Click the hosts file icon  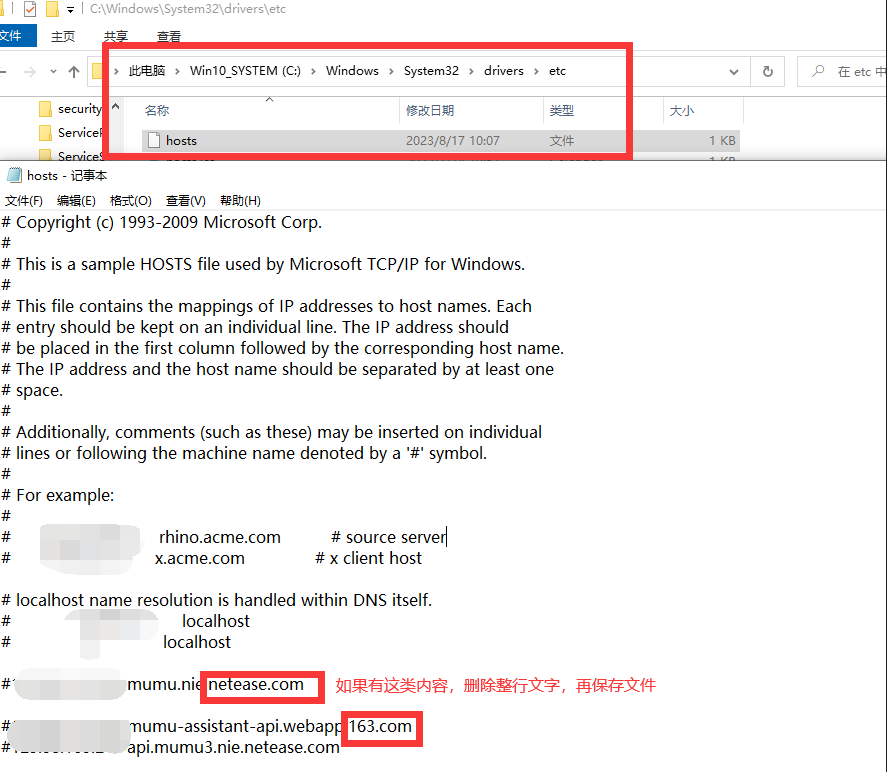tap(153, 140)
